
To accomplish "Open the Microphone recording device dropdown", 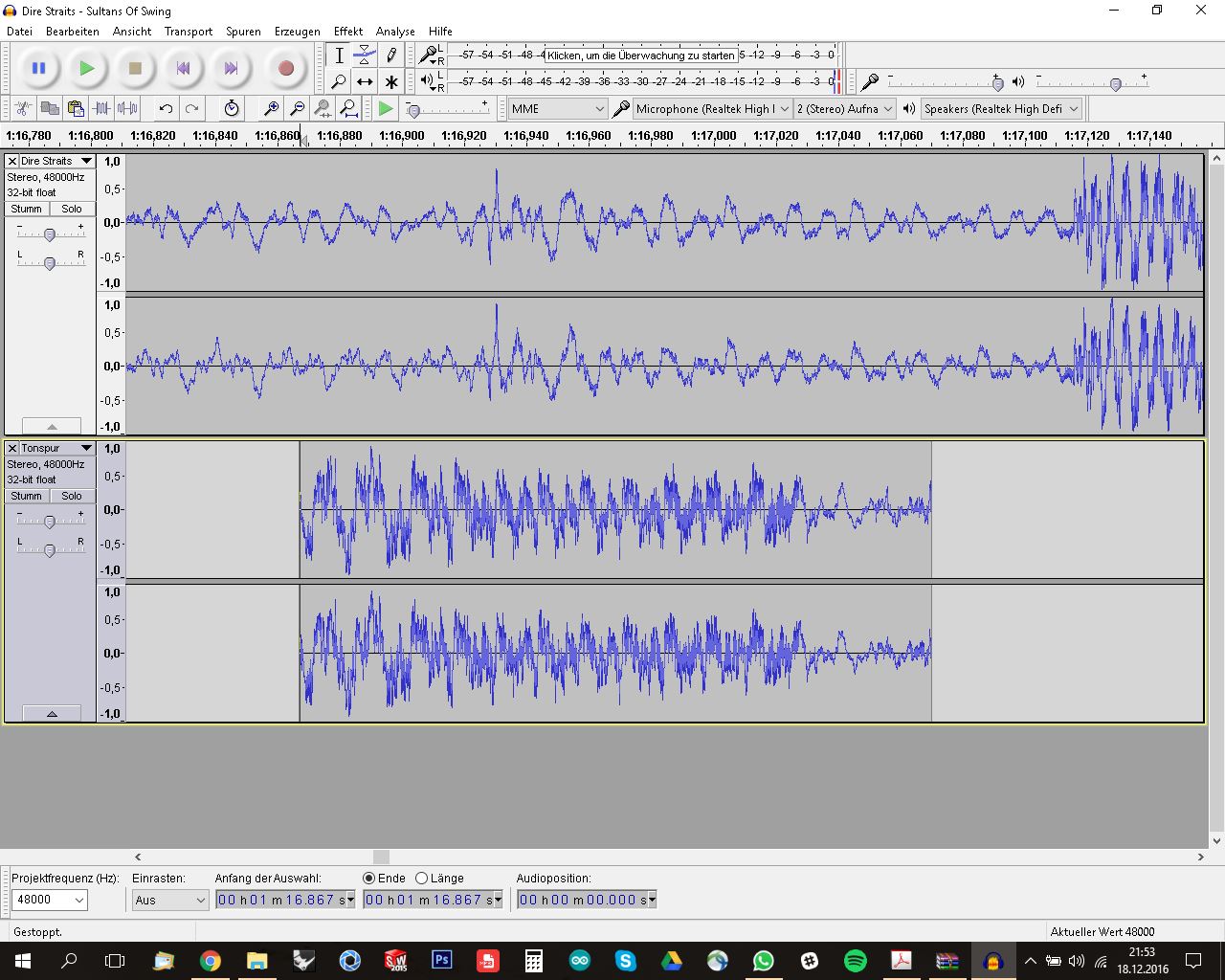I will coord(712,108).
